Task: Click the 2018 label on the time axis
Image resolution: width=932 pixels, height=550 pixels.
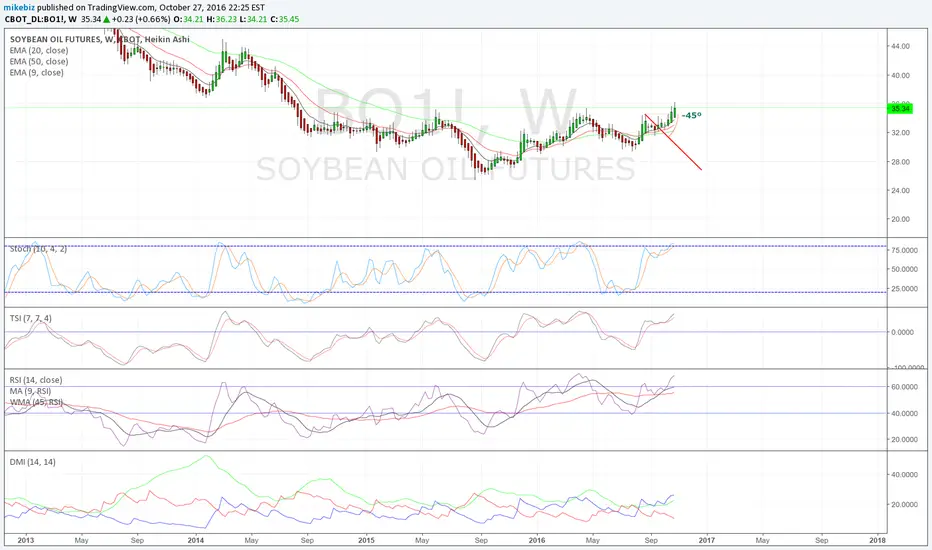Action: (x=877, y=540)
